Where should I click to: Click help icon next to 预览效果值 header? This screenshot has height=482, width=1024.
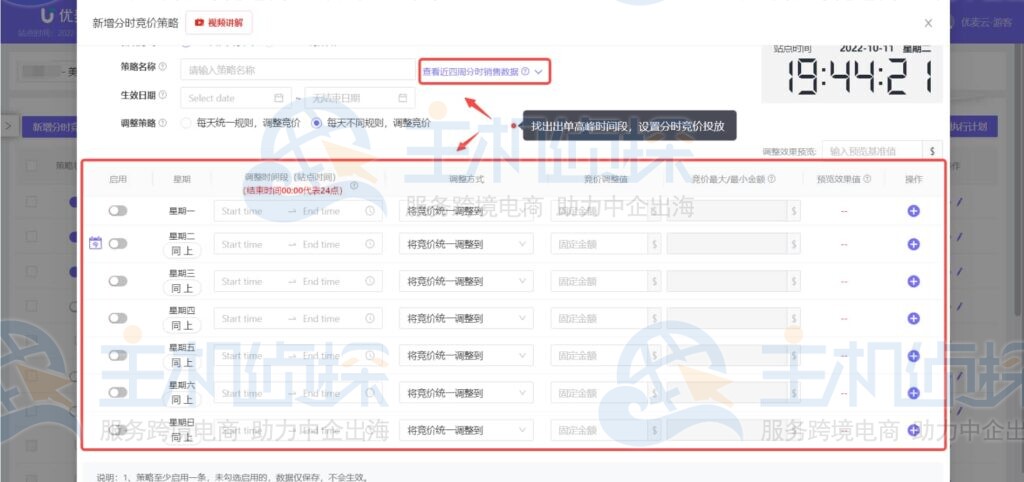pyautogui.click(x=867, y=179)
